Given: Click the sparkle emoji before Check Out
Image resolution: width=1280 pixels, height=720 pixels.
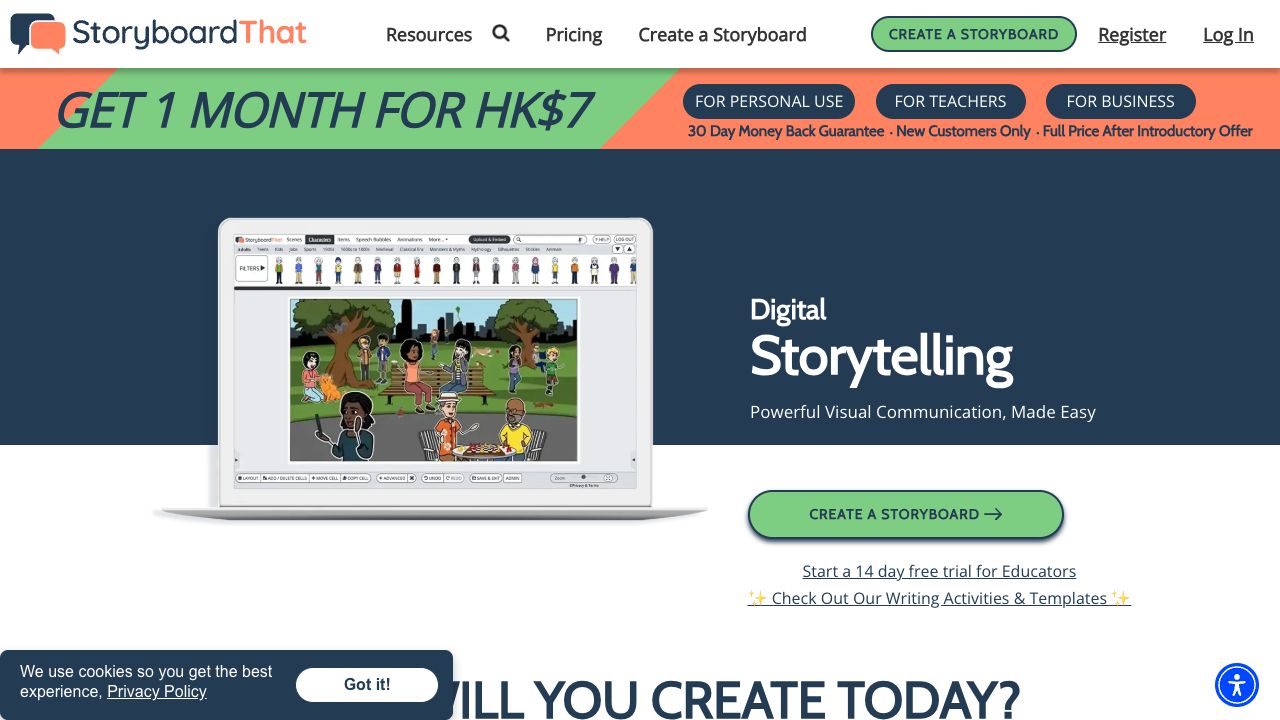Looking at the screenshot, I should coord(758,598).
